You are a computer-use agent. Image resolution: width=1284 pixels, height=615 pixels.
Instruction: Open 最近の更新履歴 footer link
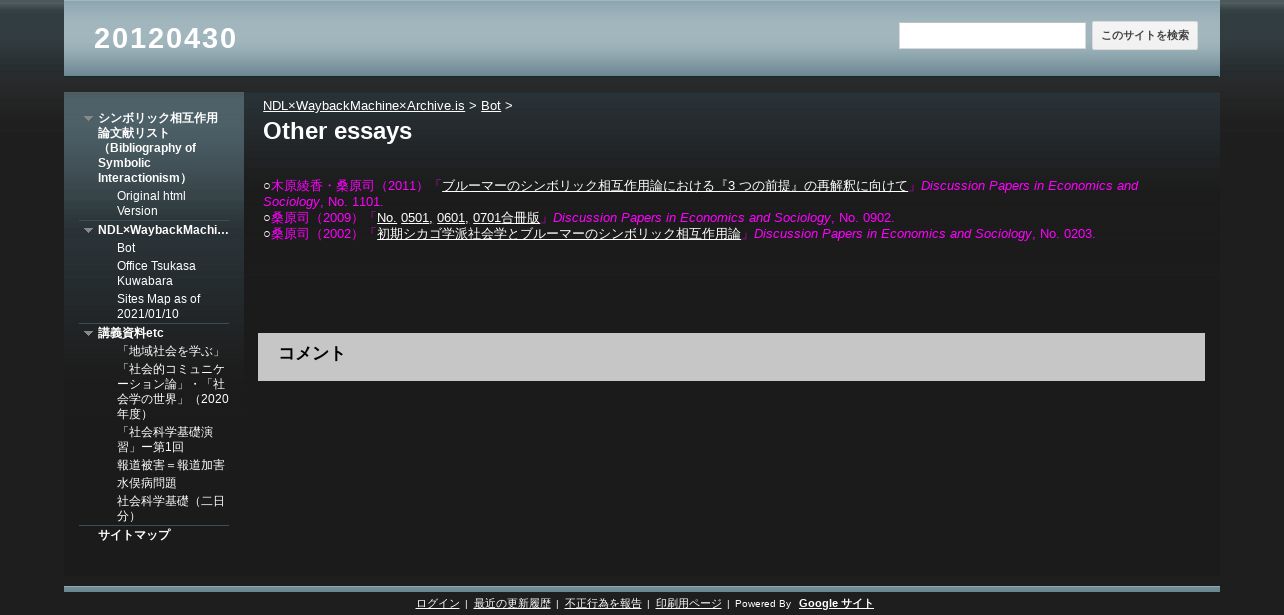coord(512,603)
